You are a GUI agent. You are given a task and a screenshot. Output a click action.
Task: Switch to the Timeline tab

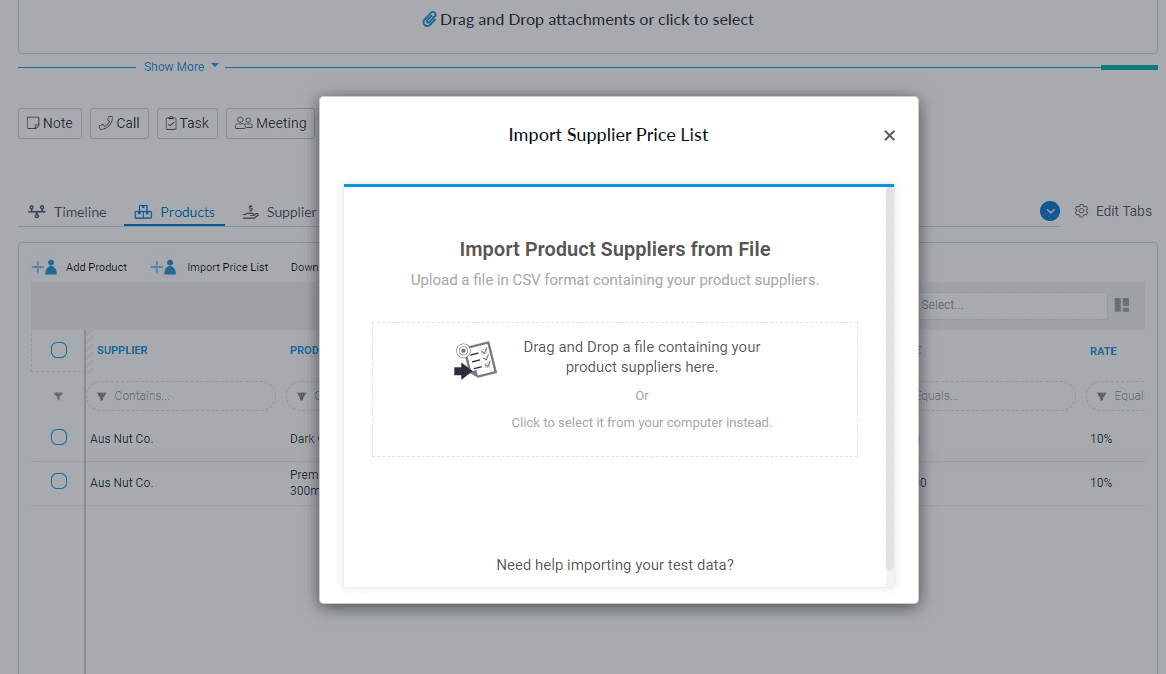point(67,212)
